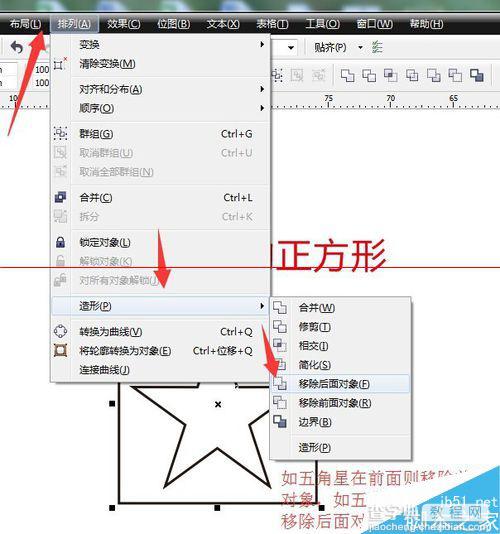This screenshot has width=500, height=534.
Task: Click the 移除前面对象(R) icon in submenu
Action: coord(280,403)
